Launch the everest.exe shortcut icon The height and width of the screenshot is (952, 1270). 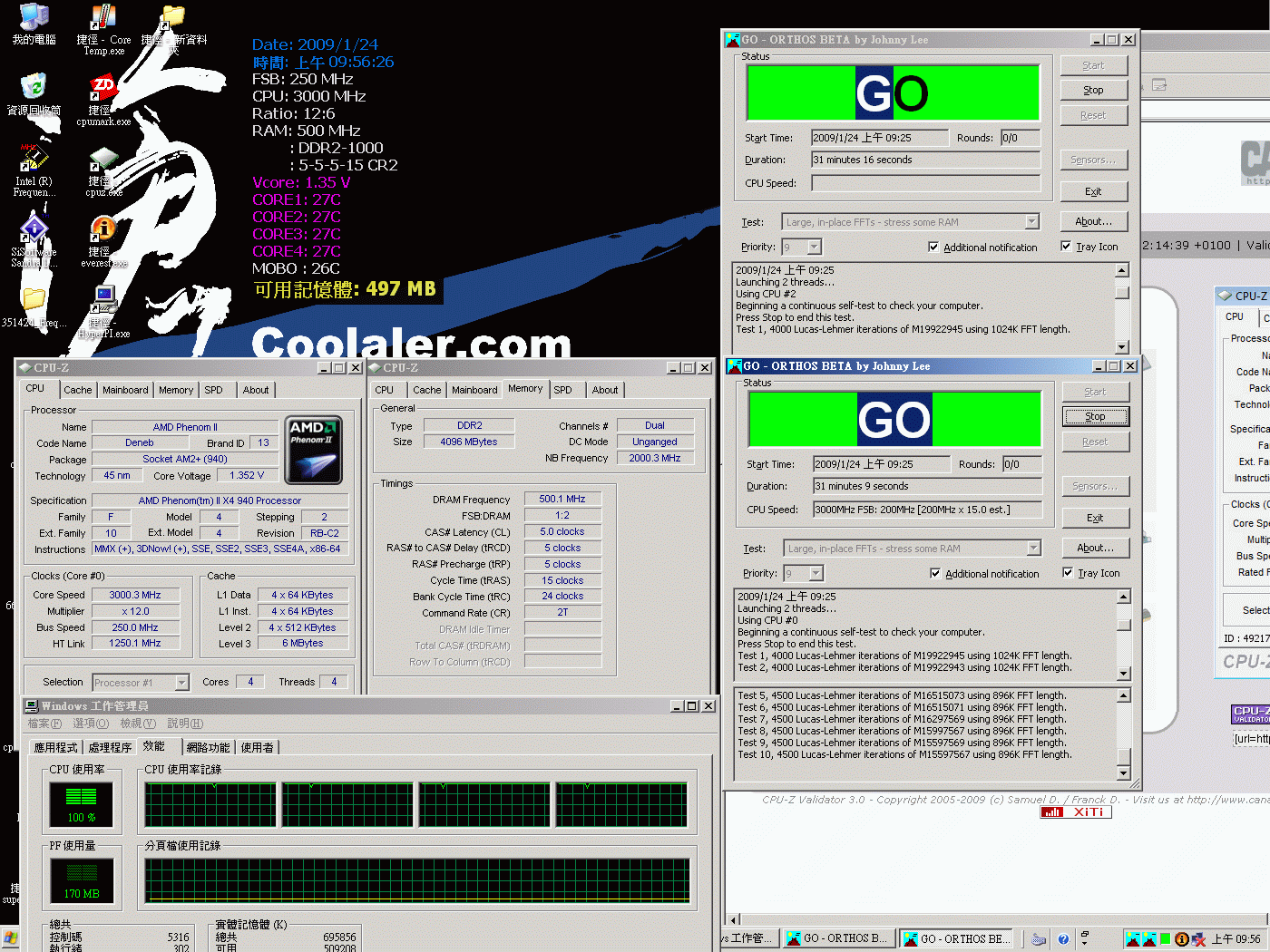tap(103, 228)
